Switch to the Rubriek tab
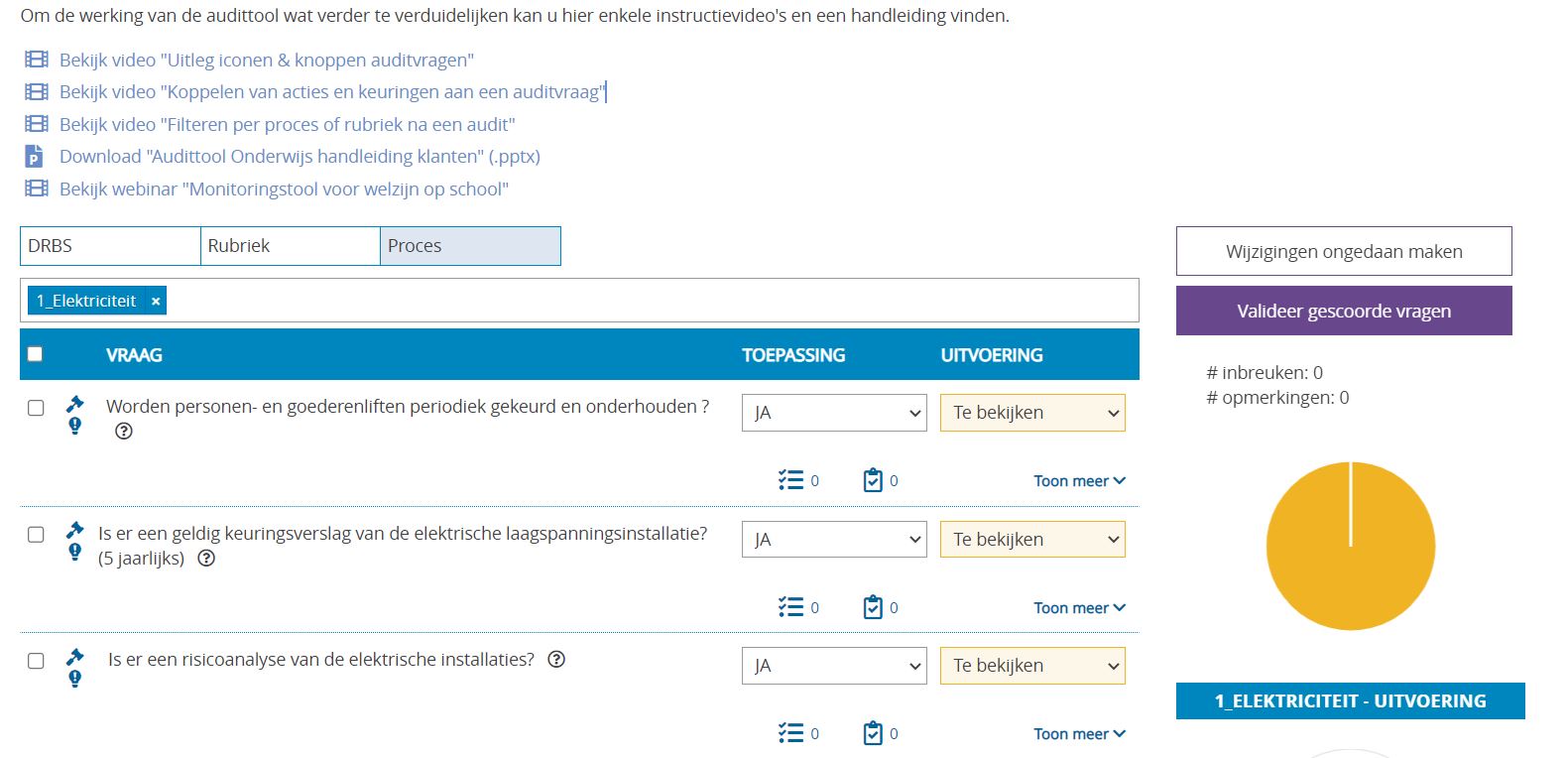 291,246
